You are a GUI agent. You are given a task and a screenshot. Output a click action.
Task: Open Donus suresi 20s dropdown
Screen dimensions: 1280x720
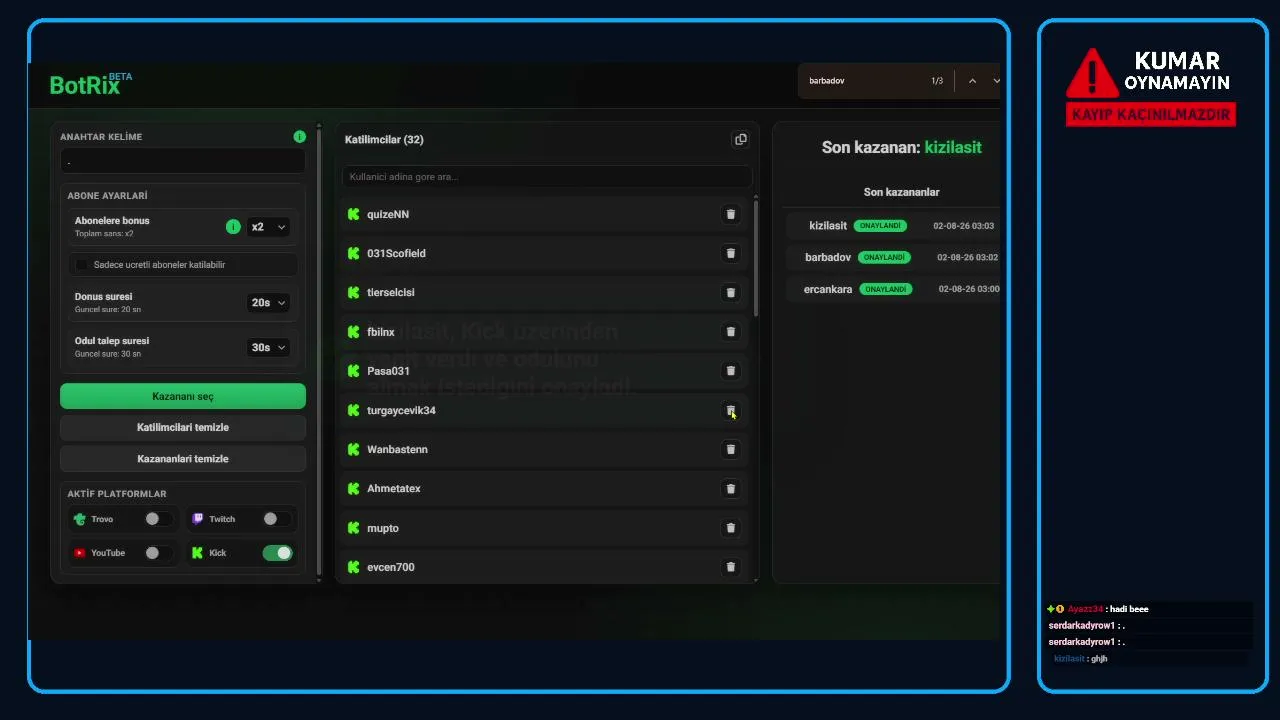tap(268, 302)
